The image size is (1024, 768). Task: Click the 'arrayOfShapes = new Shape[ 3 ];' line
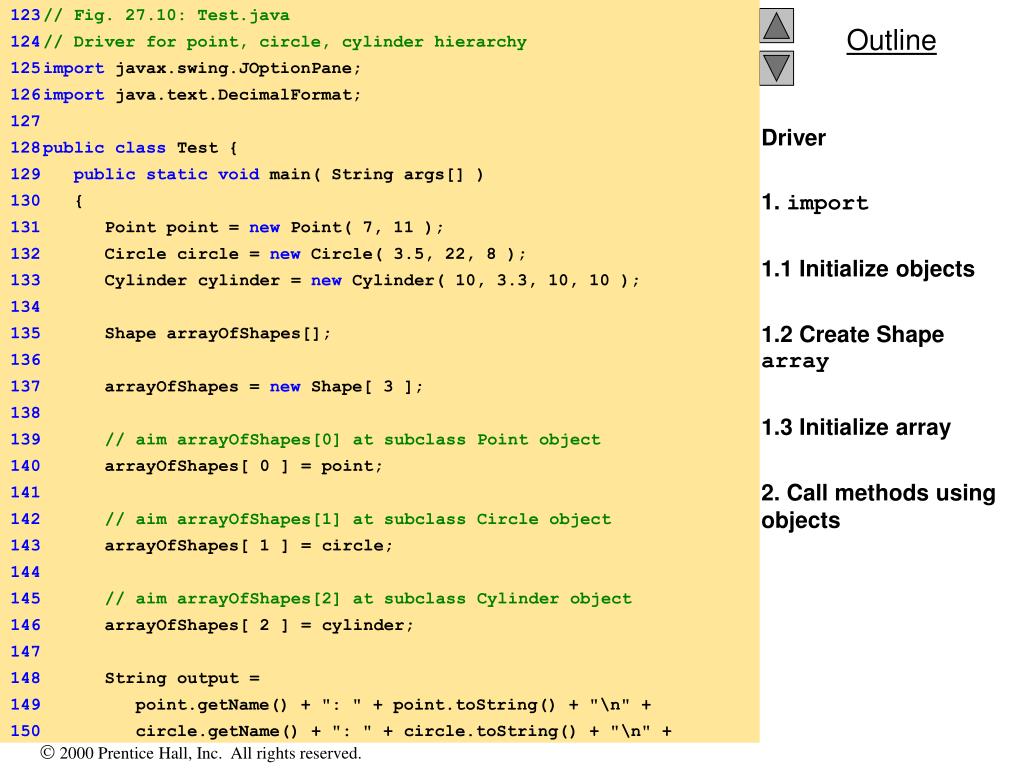tap(264, 387)
